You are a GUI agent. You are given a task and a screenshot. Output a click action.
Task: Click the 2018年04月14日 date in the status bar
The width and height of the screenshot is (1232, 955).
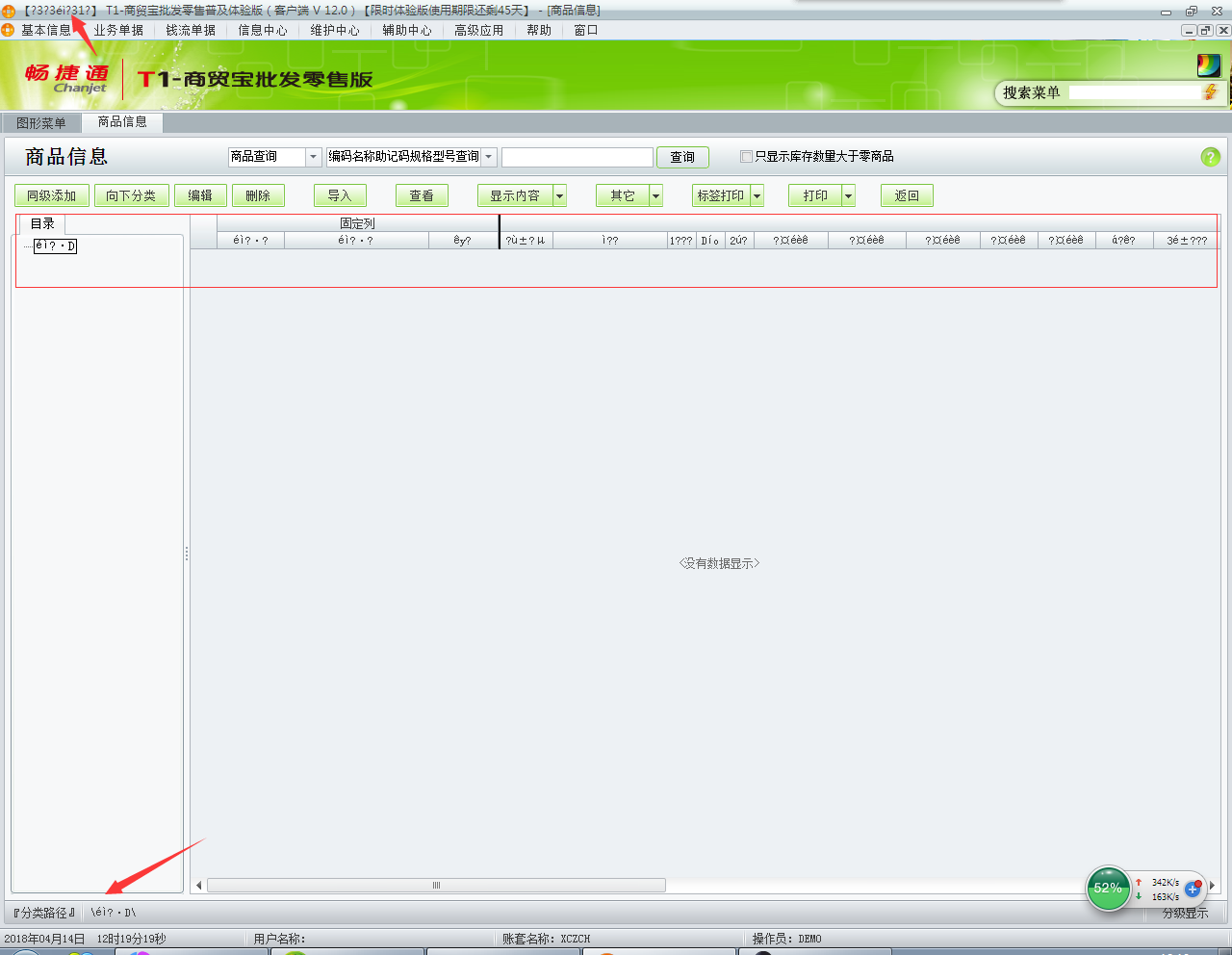45,939
